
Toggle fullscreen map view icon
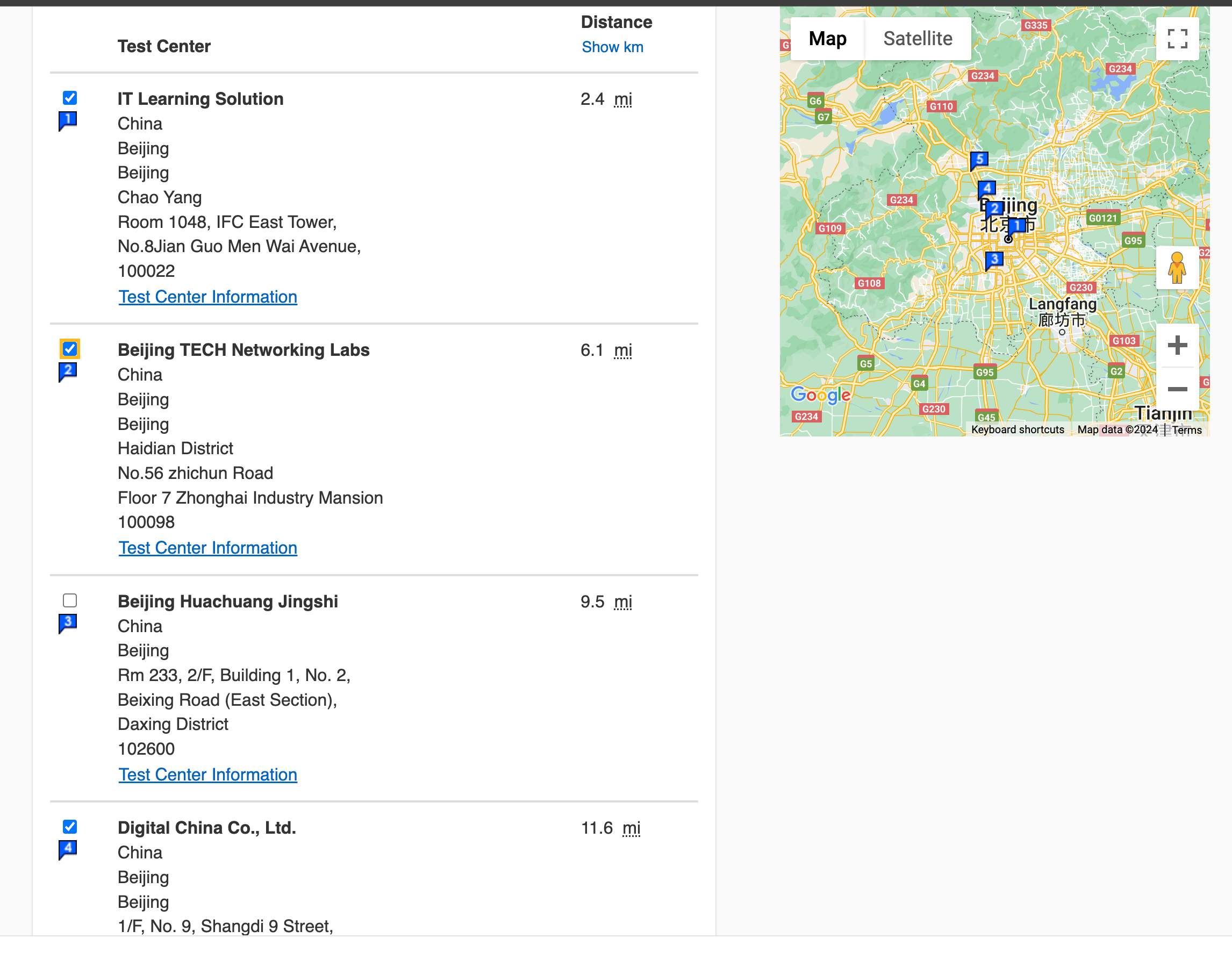1177,38
